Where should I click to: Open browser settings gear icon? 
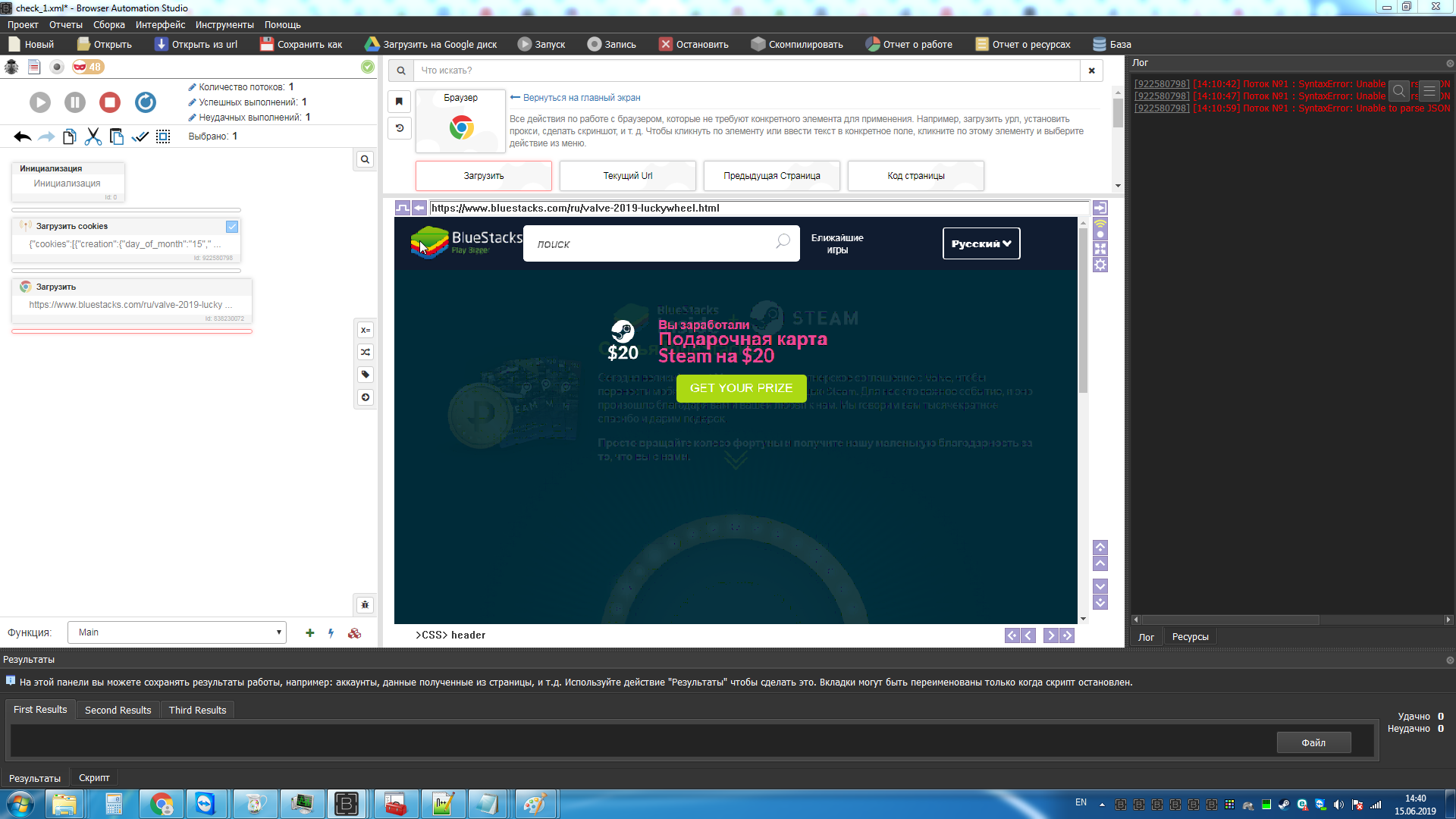(x=1100, y=265)
